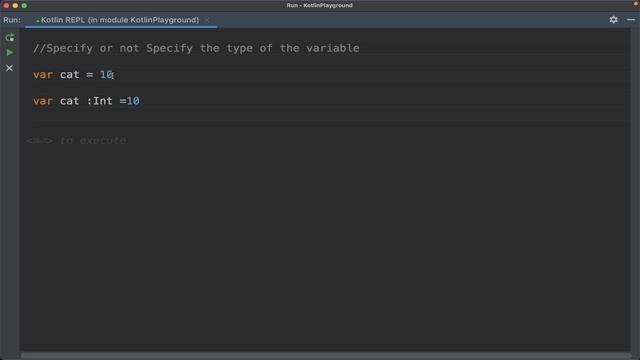Click the 'var cat :Int =10' line
Screen dimensions: 640x360
point(86,101)
